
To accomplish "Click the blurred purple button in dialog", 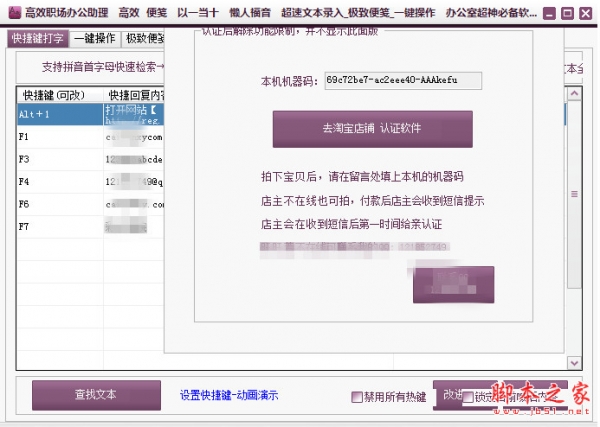I will (453, 285).
